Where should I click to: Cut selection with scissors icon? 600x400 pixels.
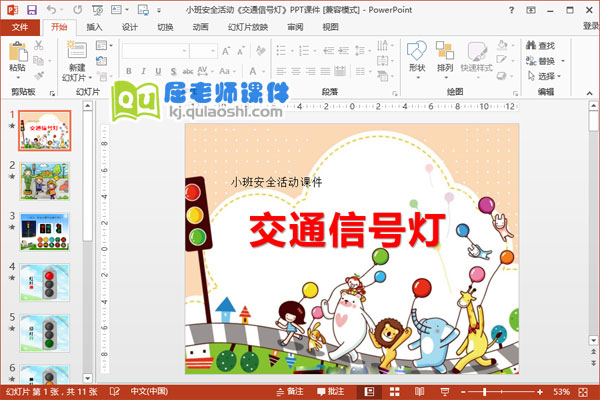point(38,45)
